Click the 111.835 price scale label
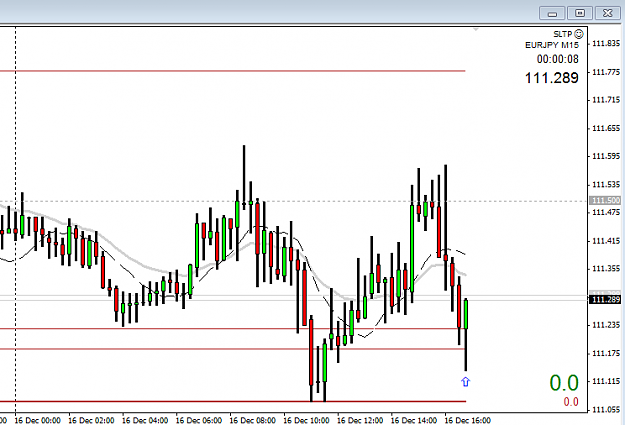The image size is (625, 425). [606, 43]
